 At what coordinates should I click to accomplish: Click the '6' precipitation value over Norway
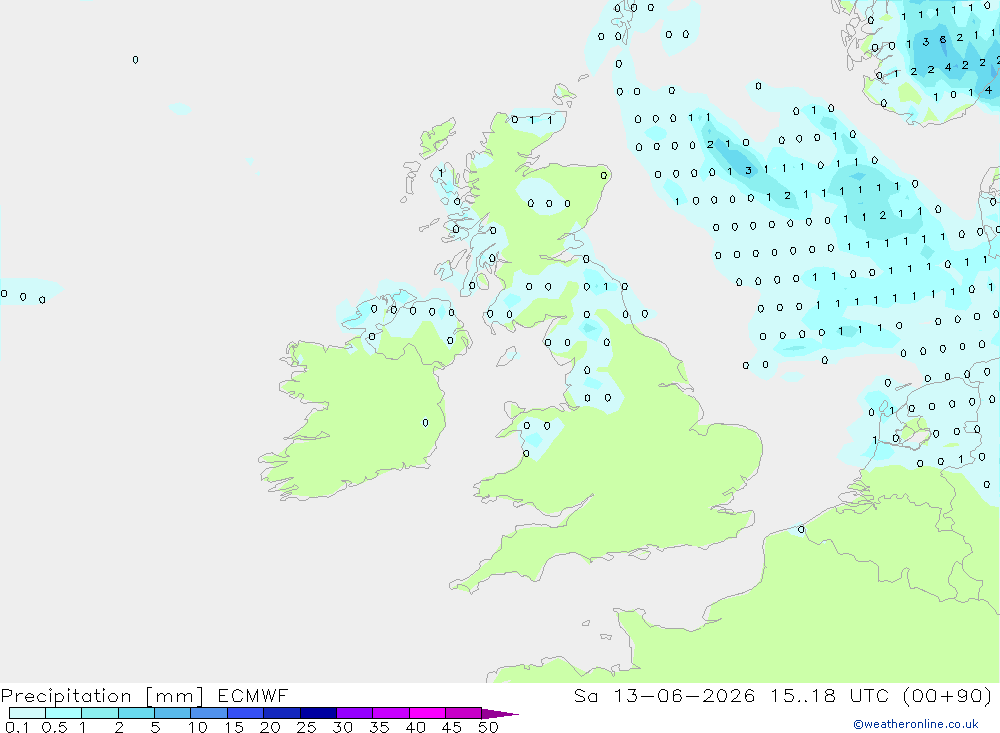click(x=943, y=40)
